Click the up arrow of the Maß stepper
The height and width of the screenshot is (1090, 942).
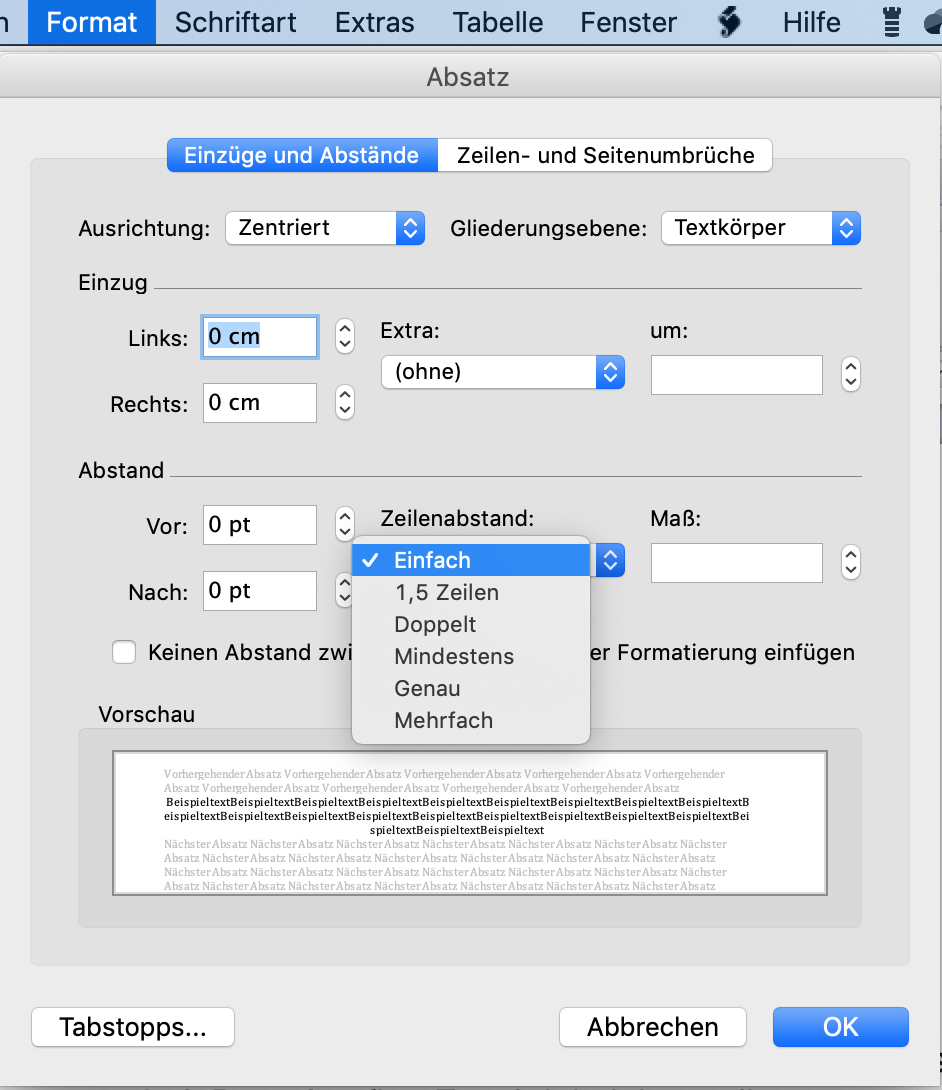click(x=850, y=555)
